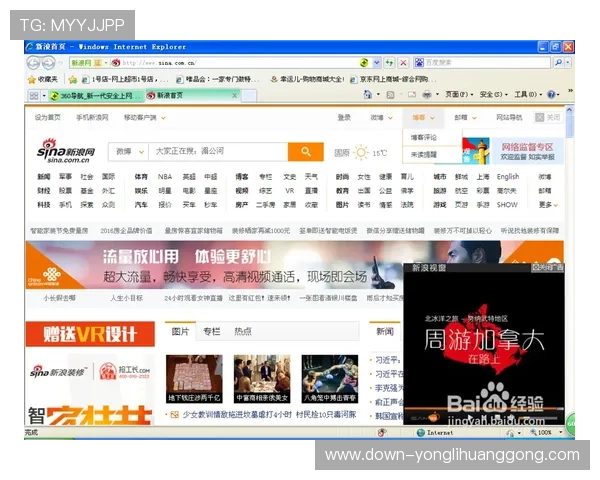Open the tab list dropdown arrow
Image resolution: width=600 pixels, height=480 pixels.
point(44,95)
